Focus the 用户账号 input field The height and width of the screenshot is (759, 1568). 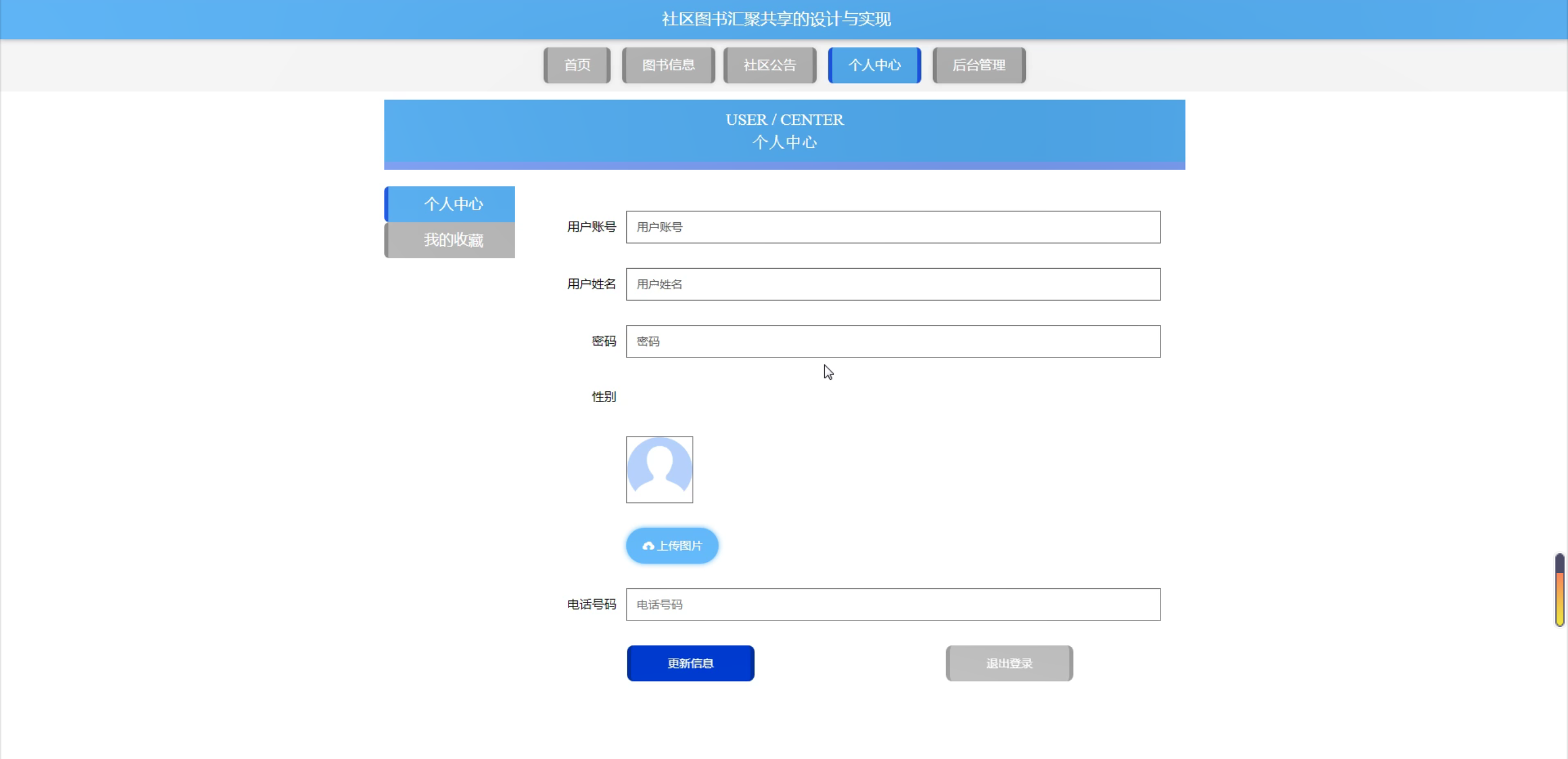[892, 227]
